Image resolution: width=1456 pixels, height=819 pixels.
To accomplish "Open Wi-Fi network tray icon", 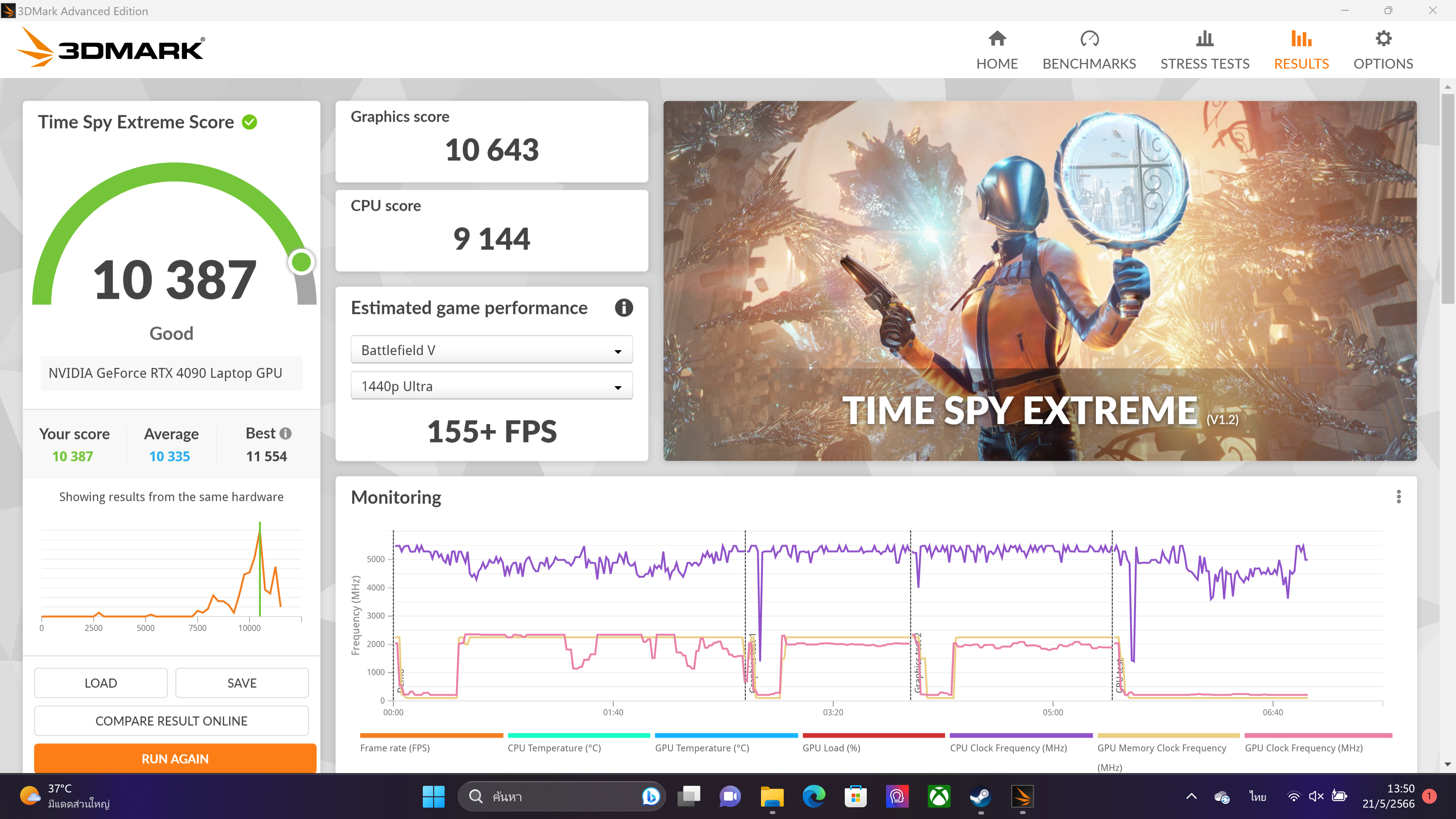I will click(x=1293, y=796).
